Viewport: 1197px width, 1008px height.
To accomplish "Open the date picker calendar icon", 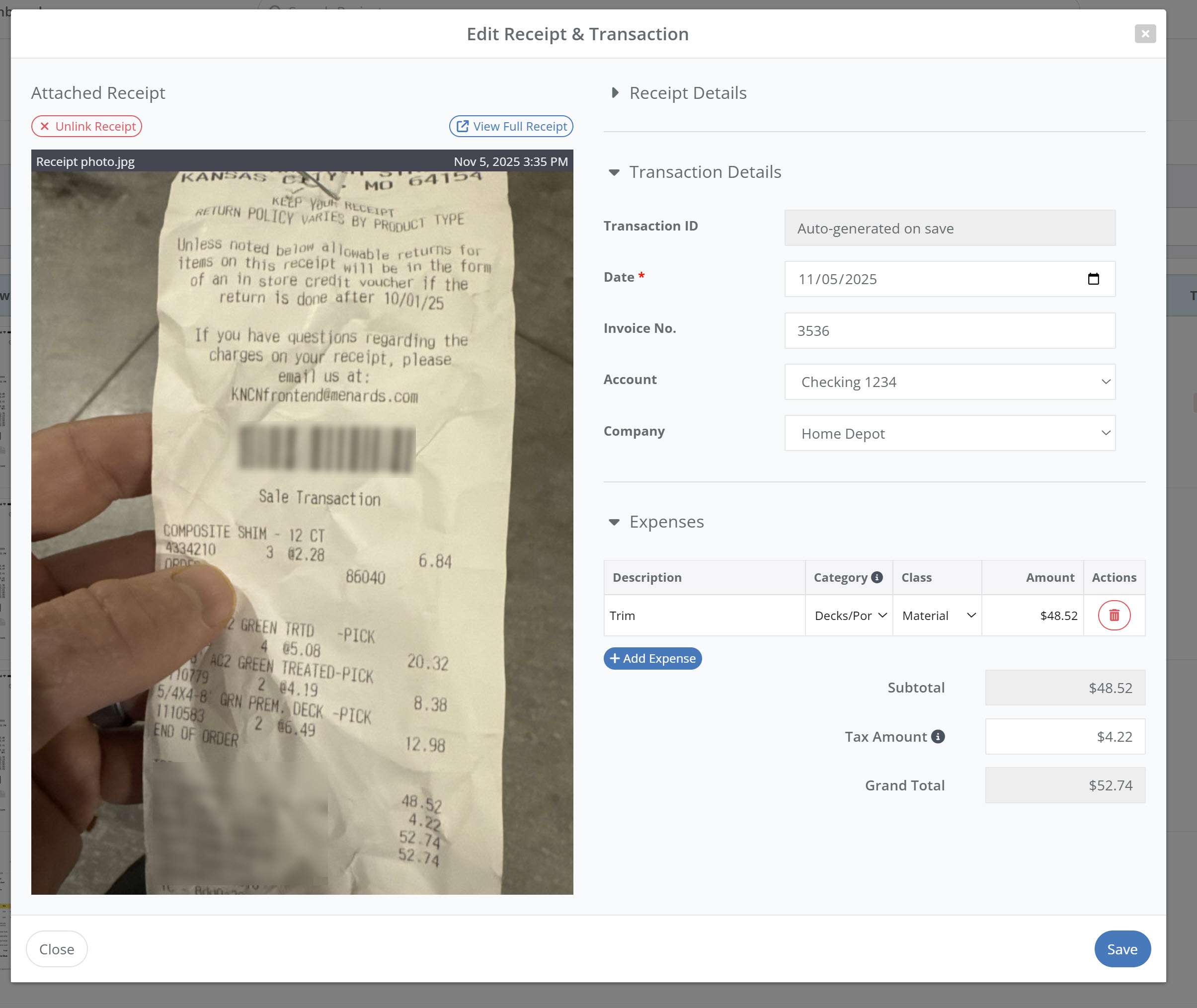I will pos(1093,279).
